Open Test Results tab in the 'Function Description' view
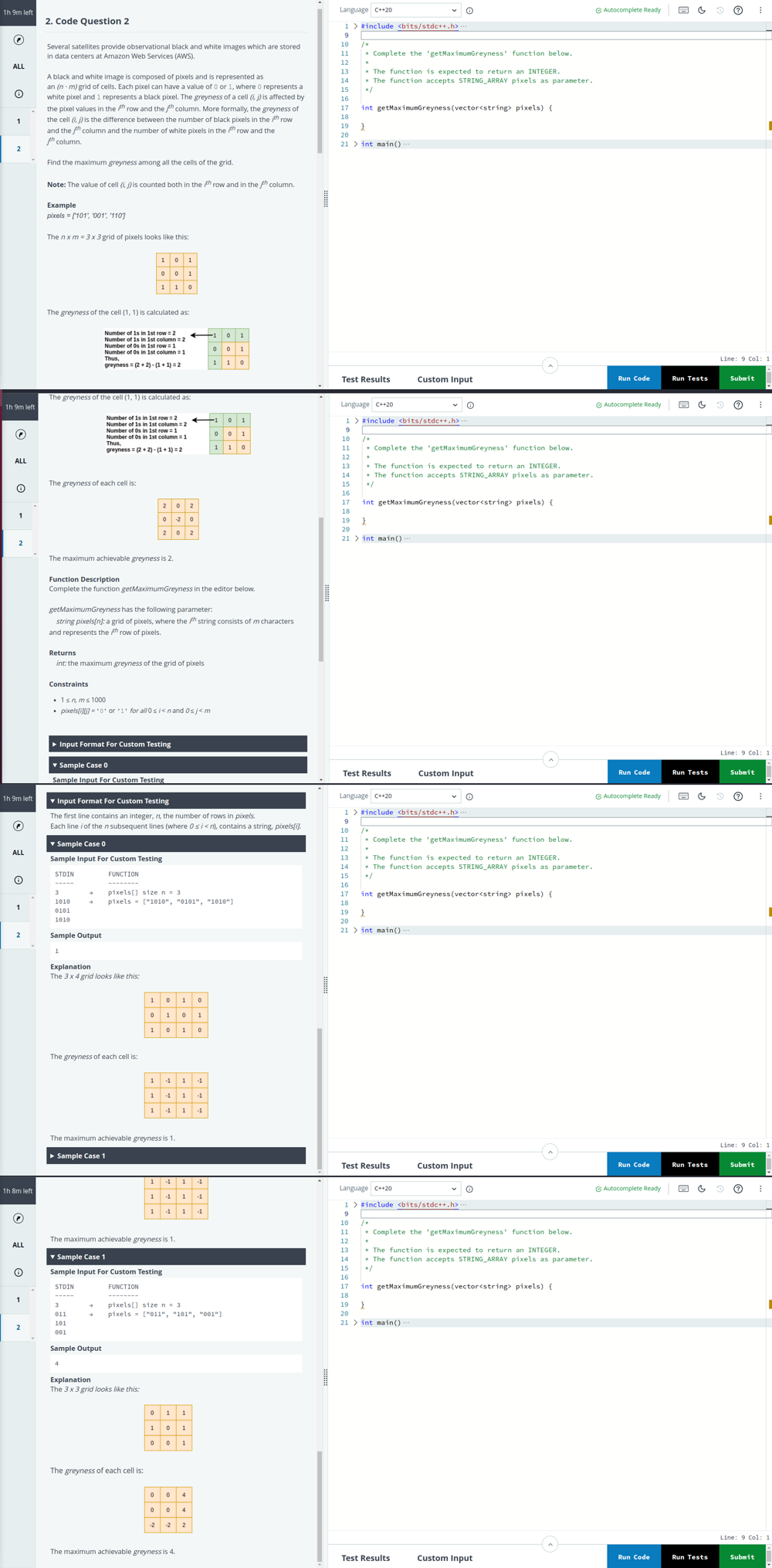This screenshot has height=1568, width=772. point(367,773)
